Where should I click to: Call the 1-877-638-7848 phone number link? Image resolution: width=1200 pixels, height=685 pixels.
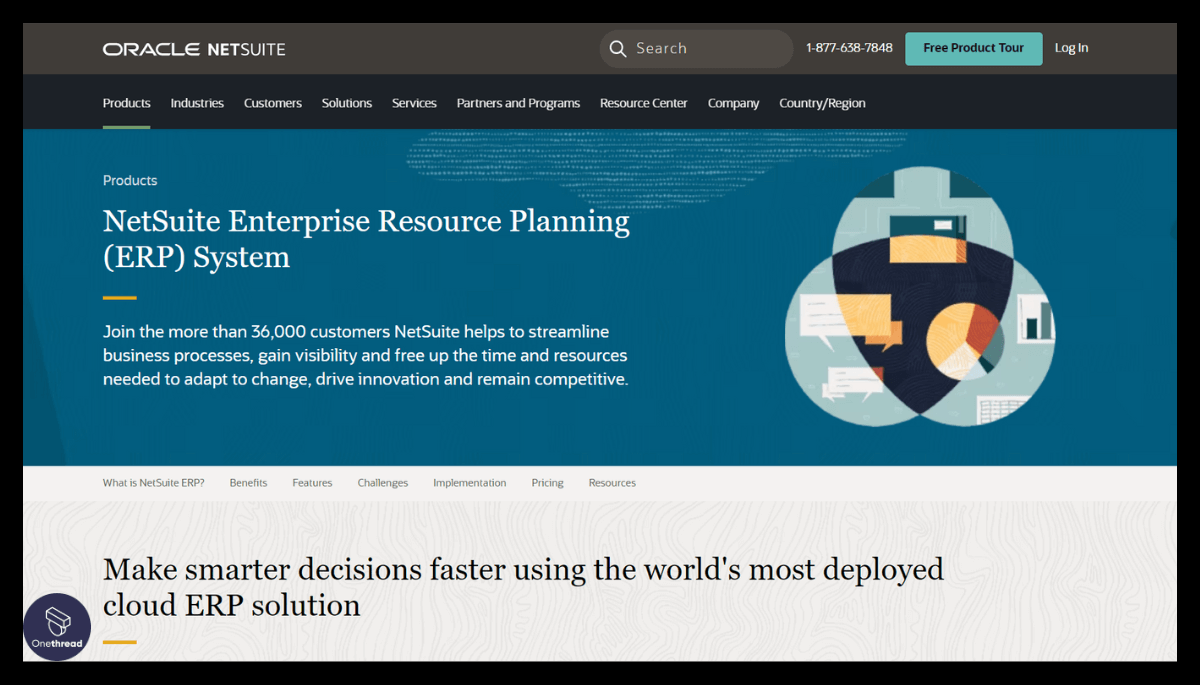tap(848, 47)
